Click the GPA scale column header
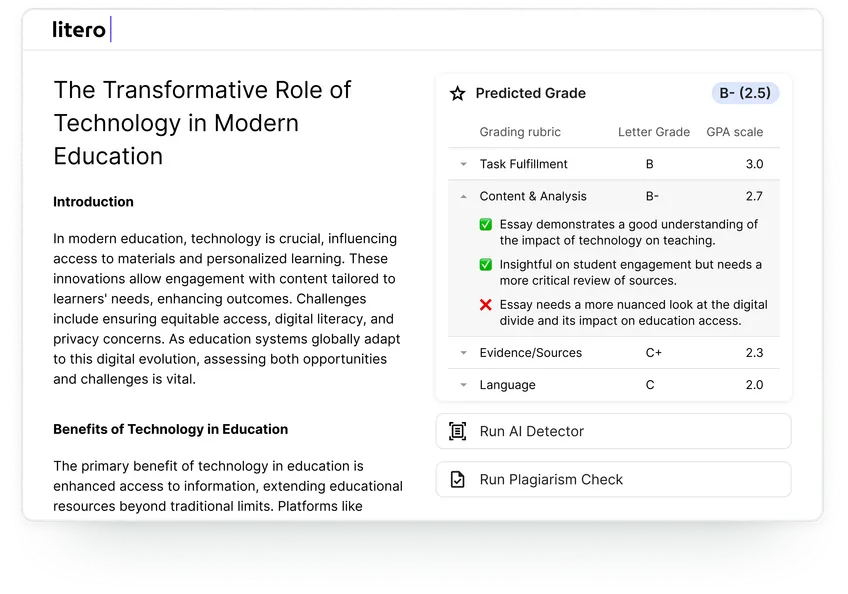The height and width of the screenshot is (594, 848). (x=734, y=132)
